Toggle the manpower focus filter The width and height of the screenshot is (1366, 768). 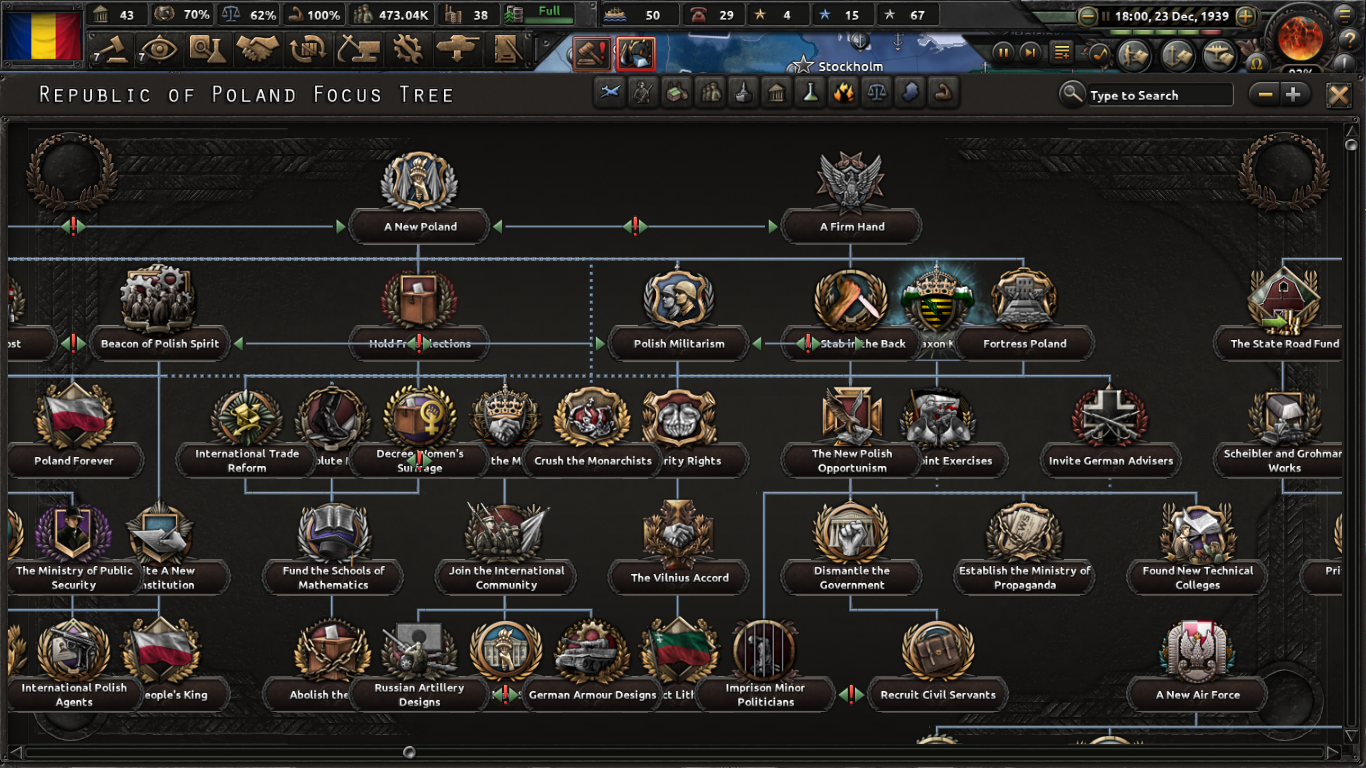(x=711, y=93)
